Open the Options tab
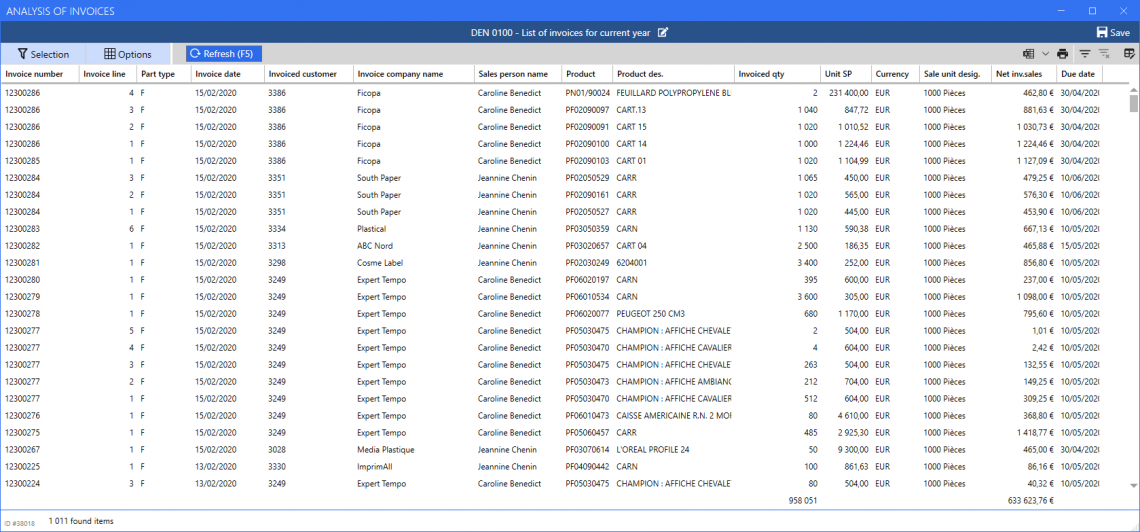Image resolution: width=1140 pixels, height=532 pixels. click(x=128, y=55)
